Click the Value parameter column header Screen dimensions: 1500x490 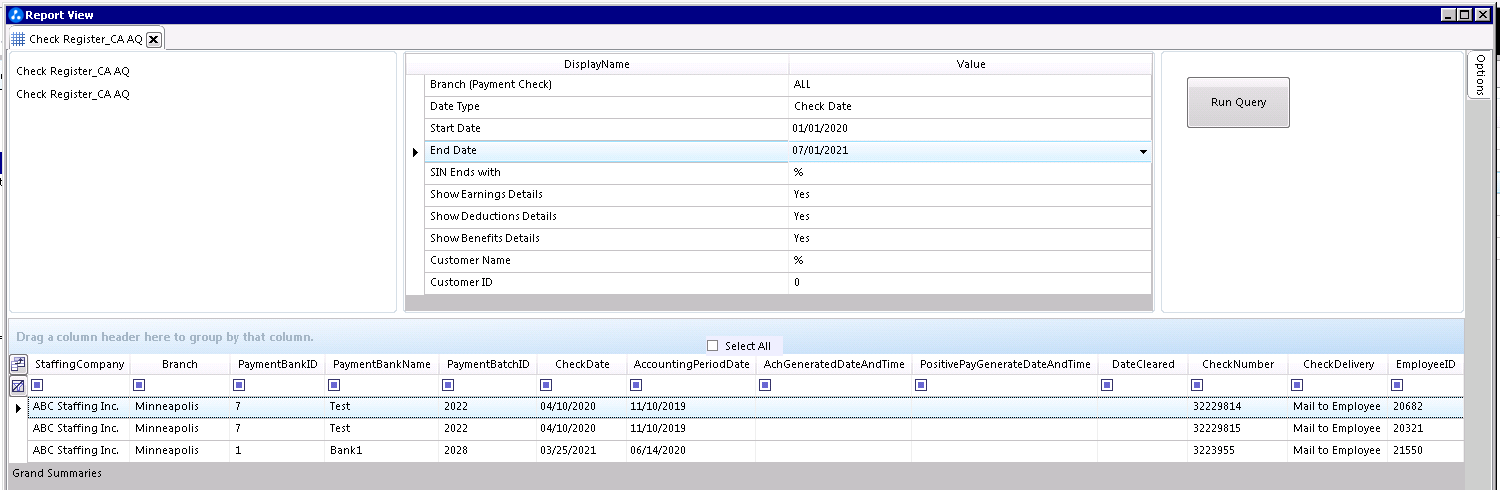(971, 64)
